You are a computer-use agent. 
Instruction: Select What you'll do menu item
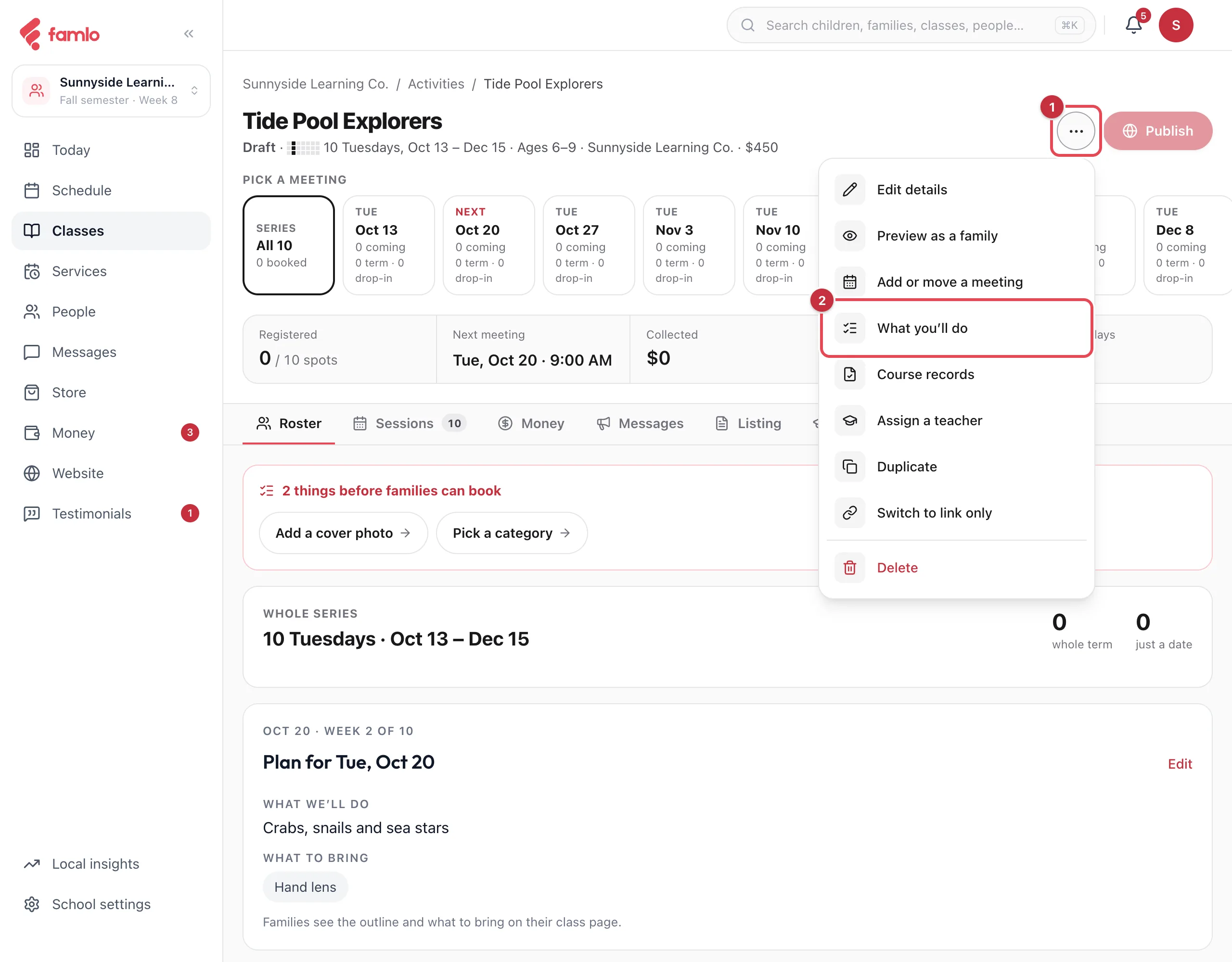[x=956, y=328]
